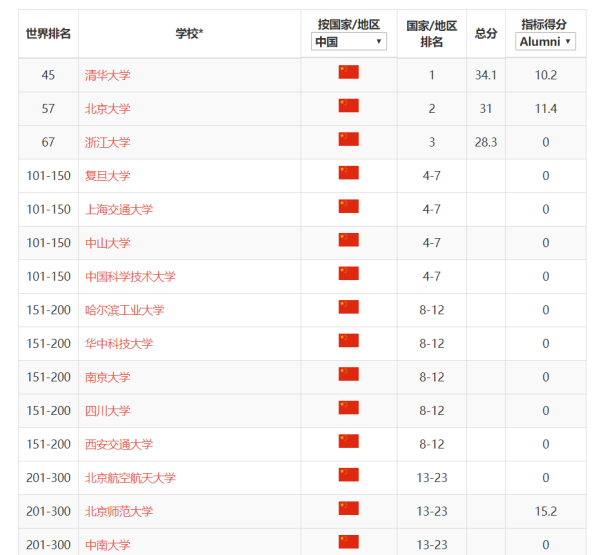Click the China flag in 浙江大学 row

349,139
